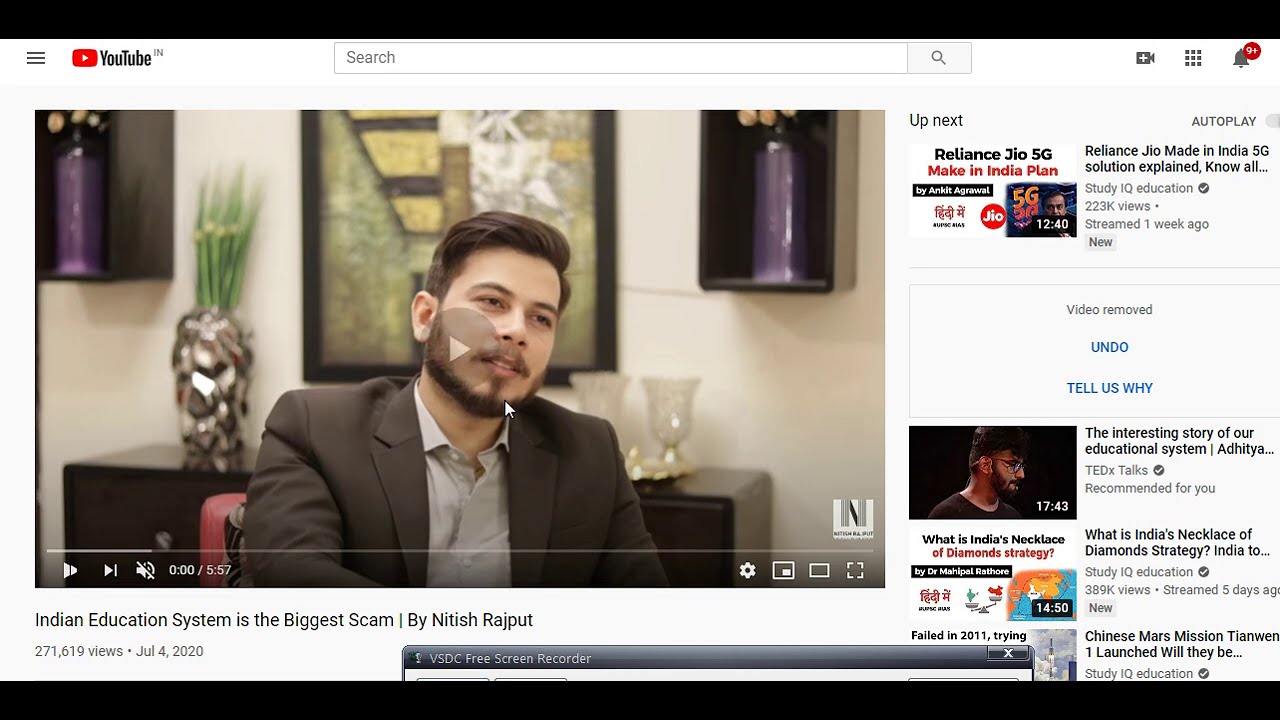The height and width of the screenshot is (720, 1280).
Task: Click the large center play overlay
Action: [459, 347]
